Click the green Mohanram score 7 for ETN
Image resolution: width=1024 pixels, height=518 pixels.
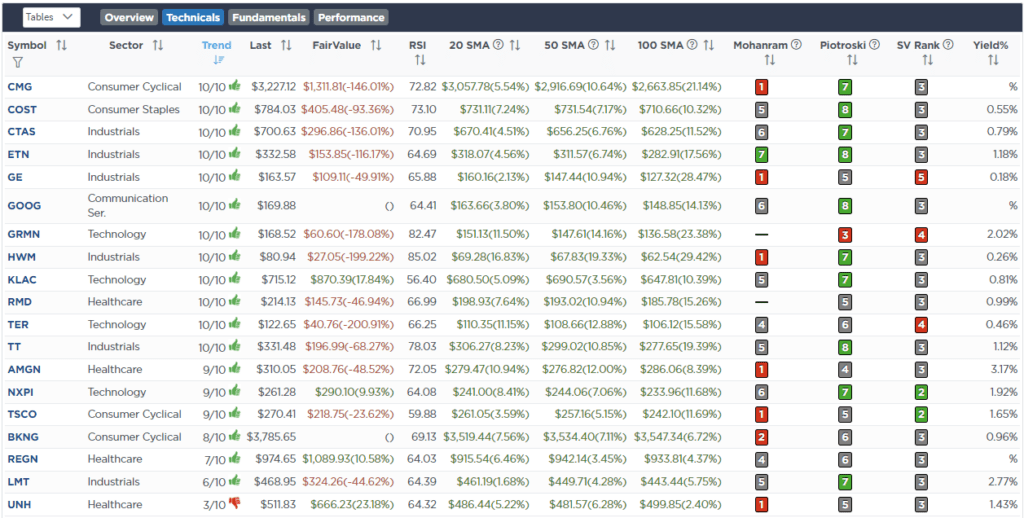[761, 155]
